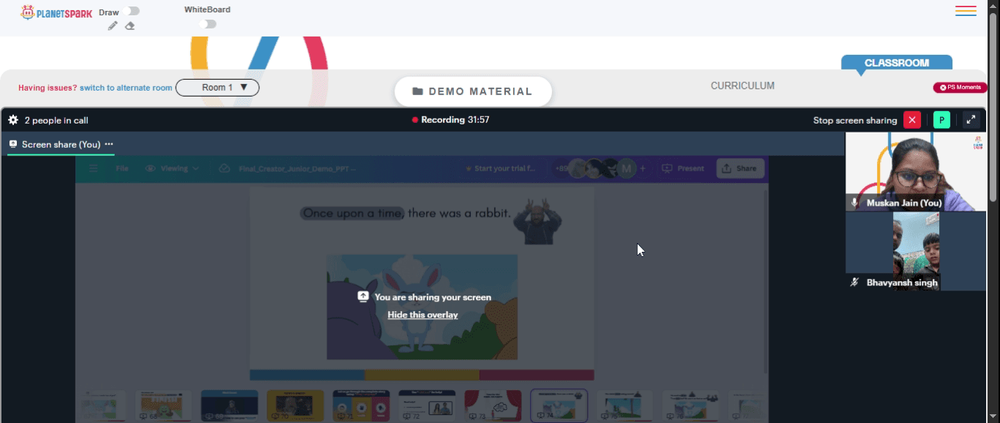Click the red stop screen sharing X
This screenshot has width=1000, height=423.
coord(912,120)
